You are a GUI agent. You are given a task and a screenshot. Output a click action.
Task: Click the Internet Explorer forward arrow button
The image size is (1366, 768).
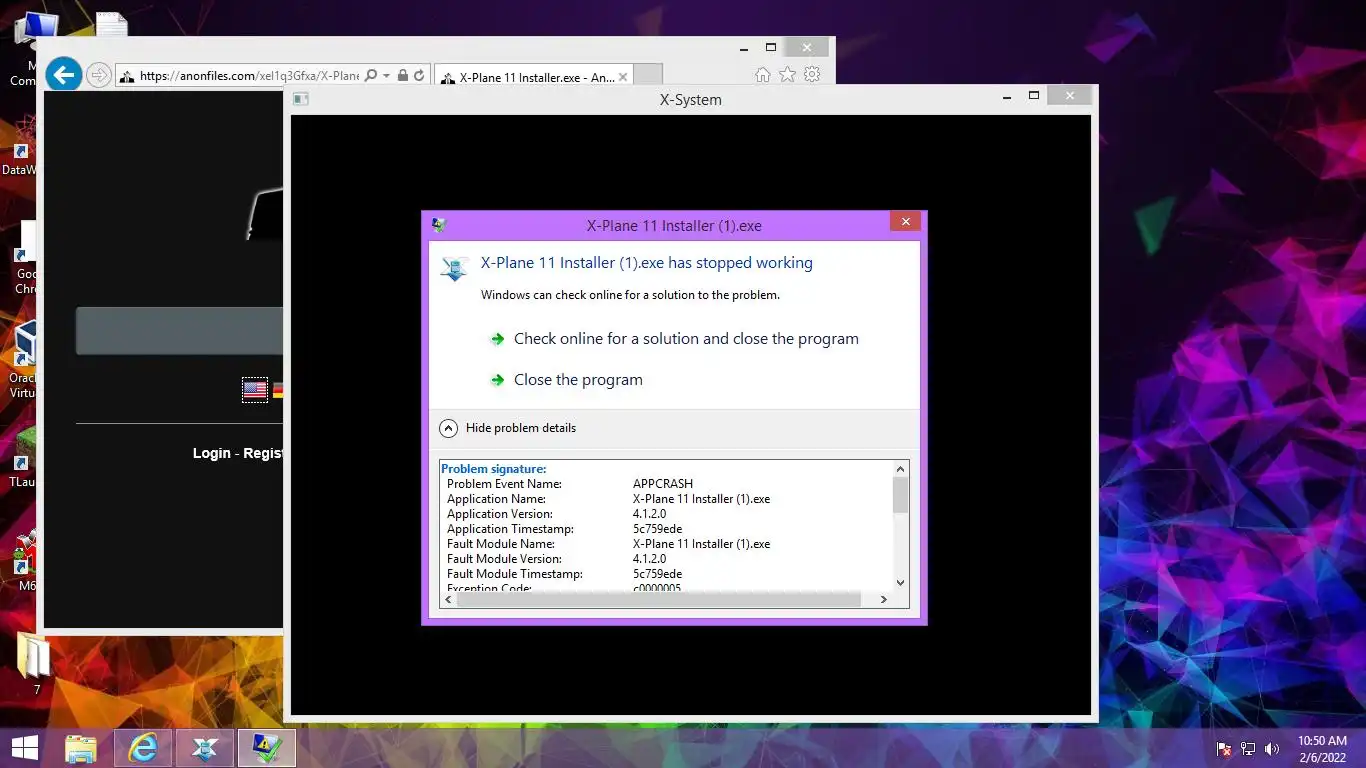click(98, 75)
